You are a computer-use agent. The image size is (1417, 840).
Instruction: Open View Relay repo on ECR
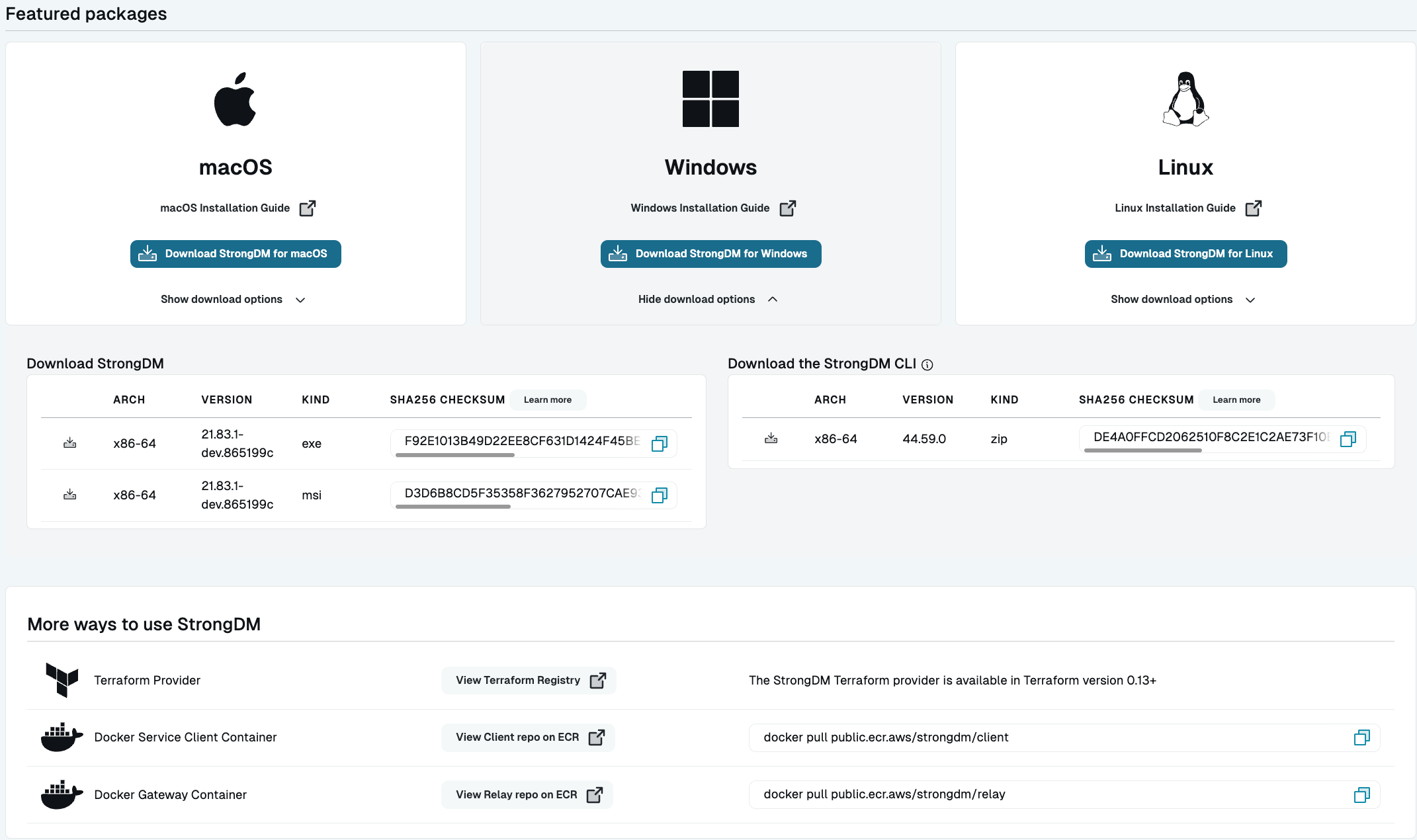click(527, 794)
